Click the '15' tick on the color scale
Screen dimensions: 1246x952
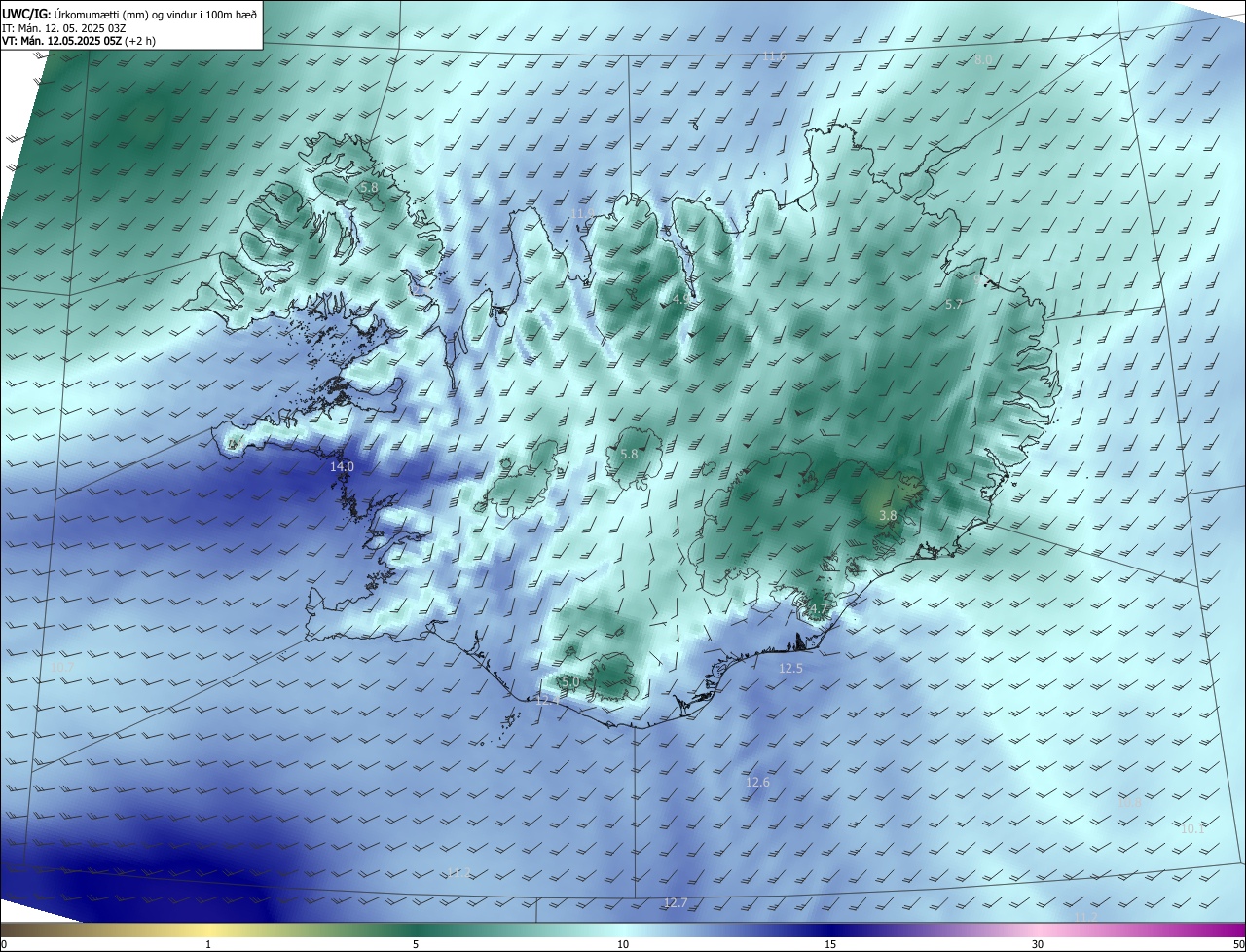click(830, 945)
